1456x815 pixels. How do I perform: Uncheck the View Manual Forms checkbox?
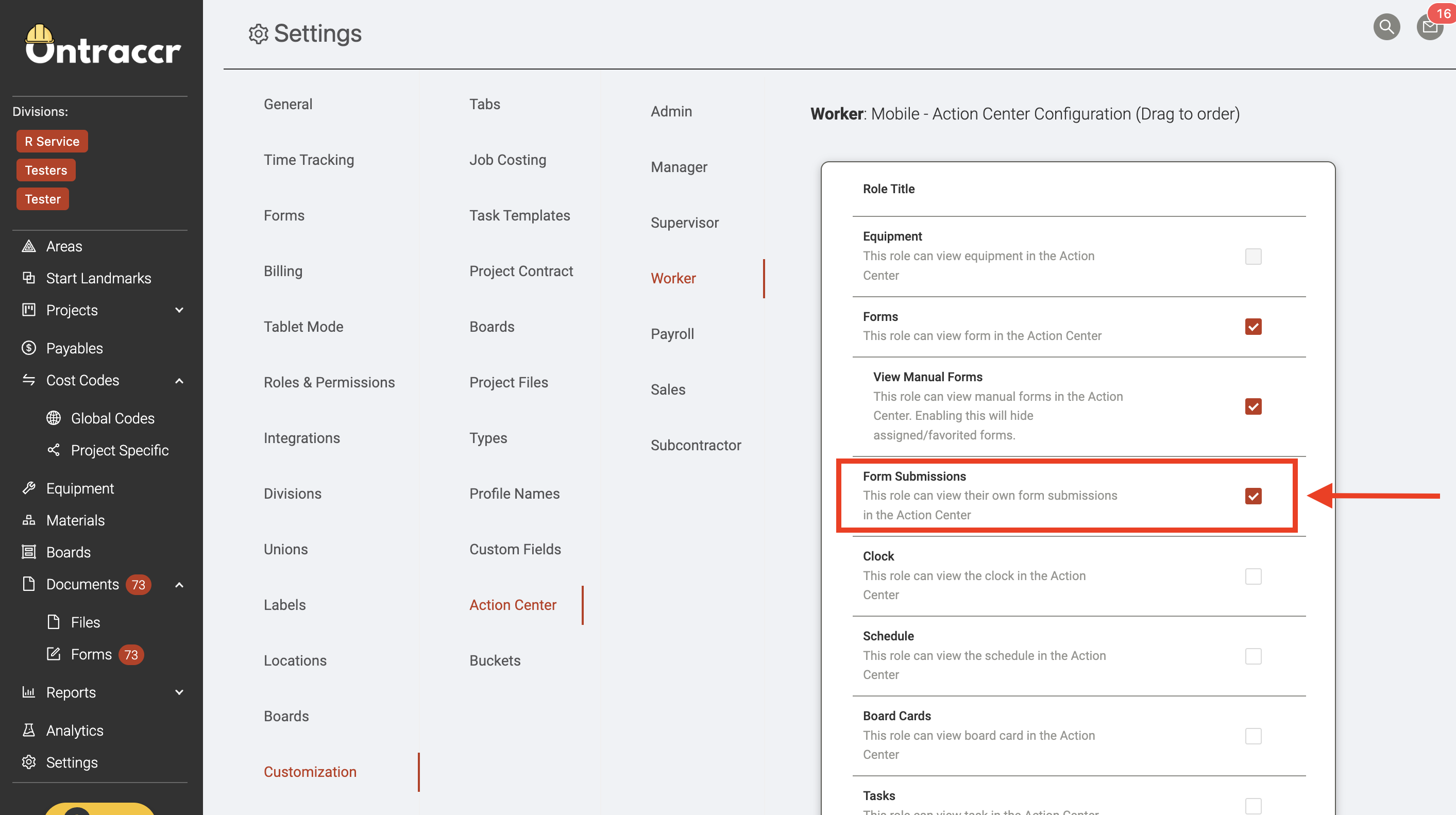pos(1253,406)
